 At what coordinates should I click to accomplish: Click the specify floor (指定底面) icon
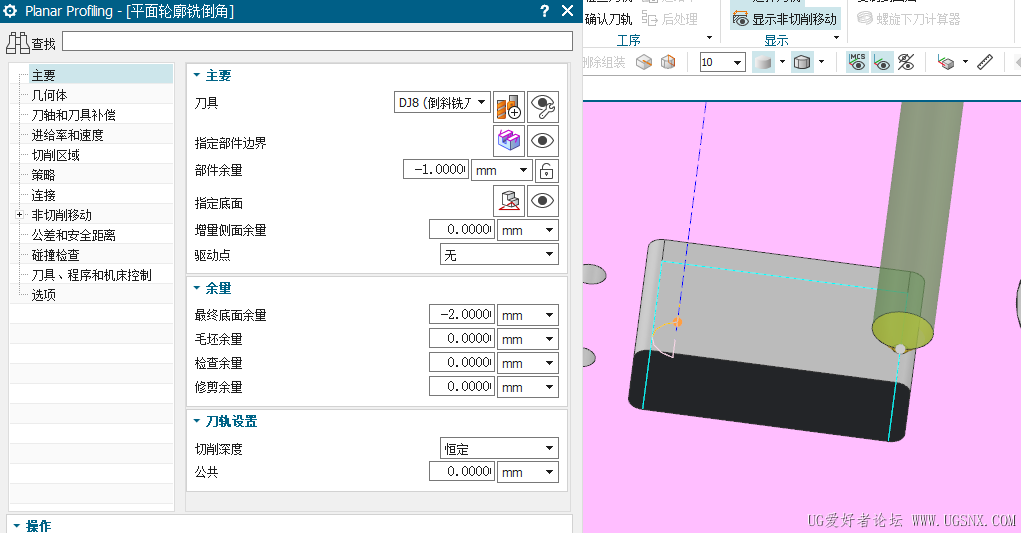pos(509,200)
